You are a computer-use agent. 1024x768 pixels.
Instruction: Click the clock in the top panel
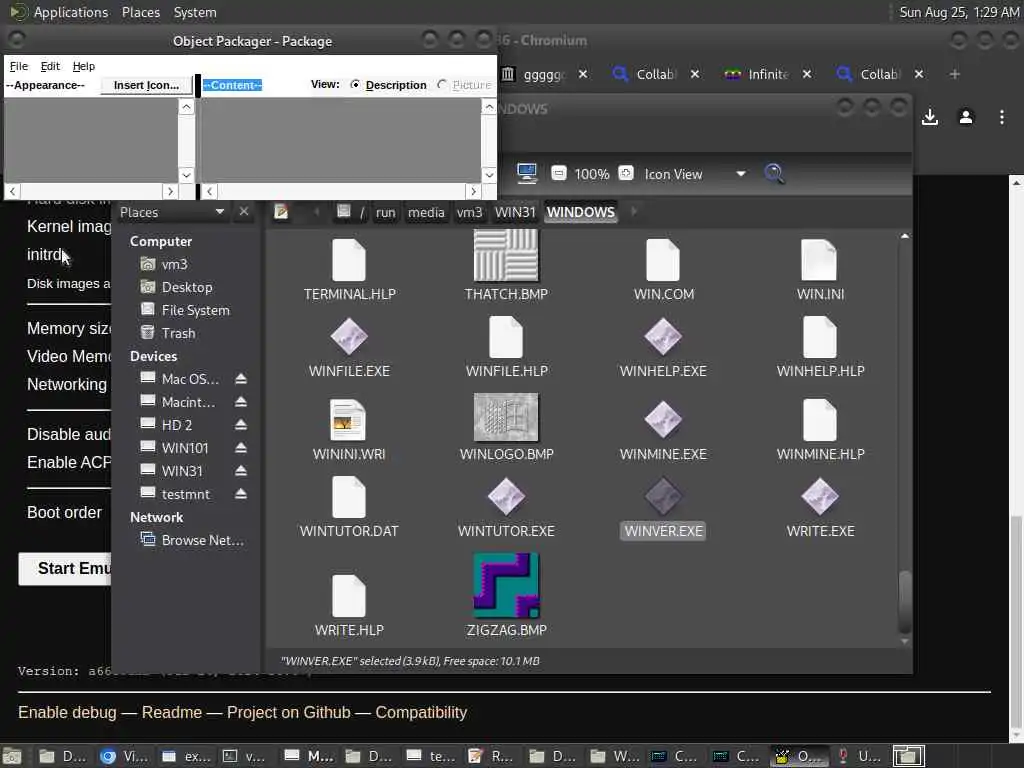[959, 12]
